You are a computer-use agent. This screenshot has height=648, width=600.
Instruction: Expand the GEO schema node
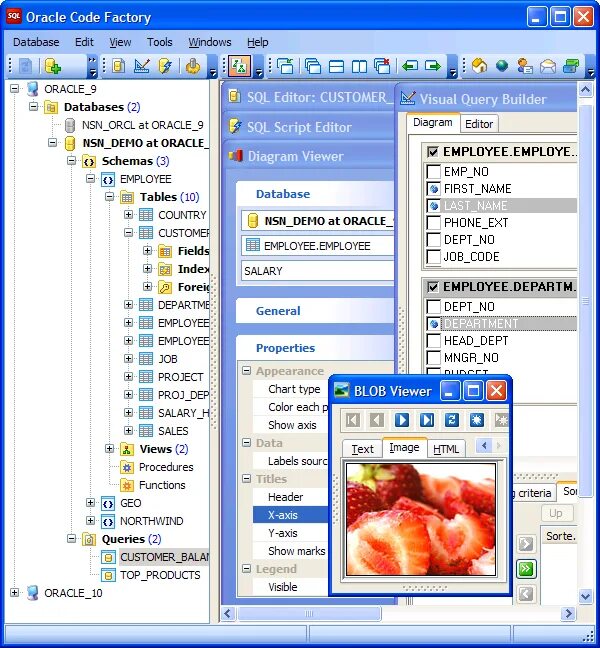click(x=90, y=503)
